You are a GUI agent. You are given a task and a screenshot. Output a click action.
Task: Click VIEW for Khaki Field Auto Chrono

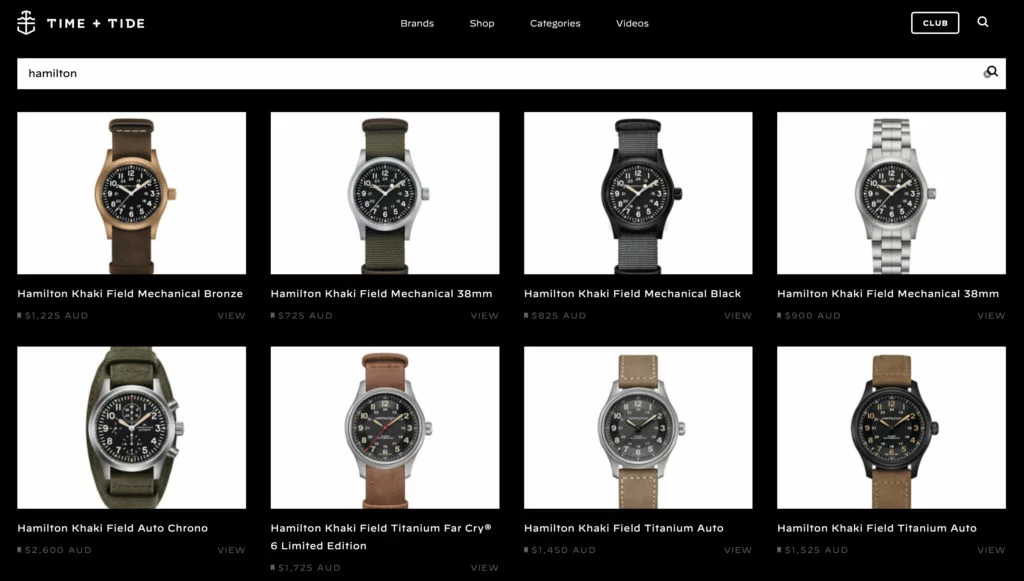[x=231, y=550]
